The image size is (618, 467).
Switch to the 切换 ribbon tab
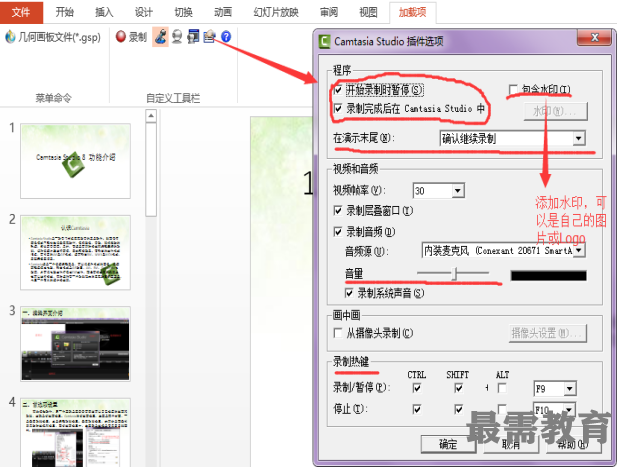point(183,12)
